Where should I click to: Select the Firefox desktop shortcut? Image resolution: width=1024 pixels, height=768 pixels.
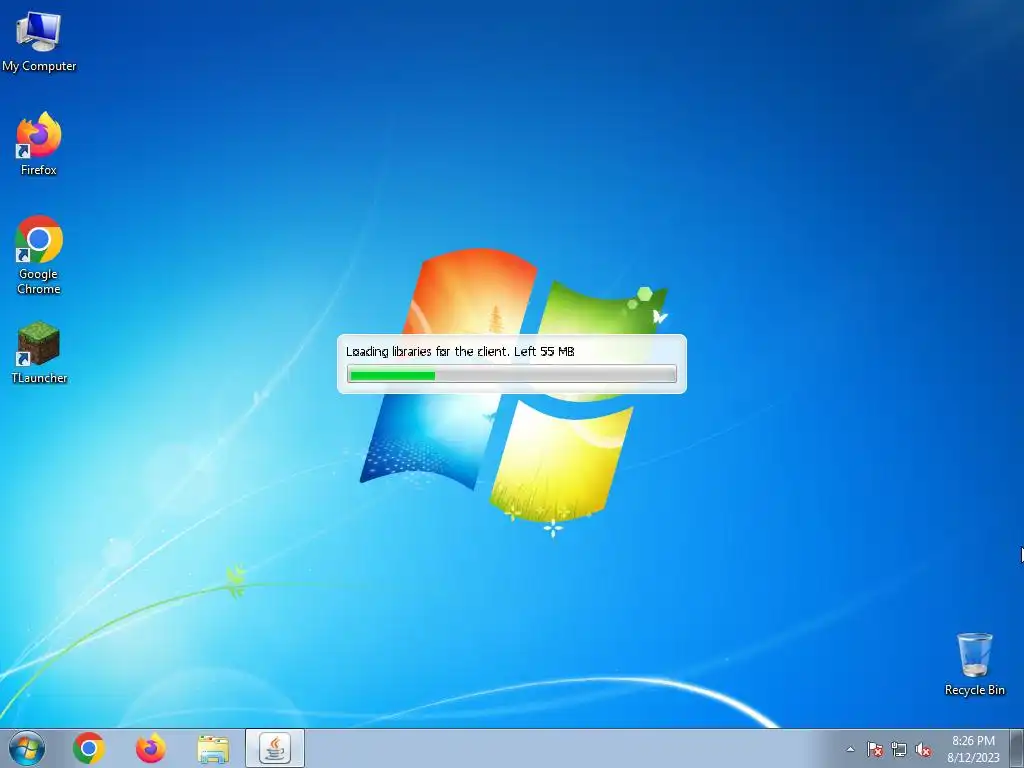coord(39,144)
